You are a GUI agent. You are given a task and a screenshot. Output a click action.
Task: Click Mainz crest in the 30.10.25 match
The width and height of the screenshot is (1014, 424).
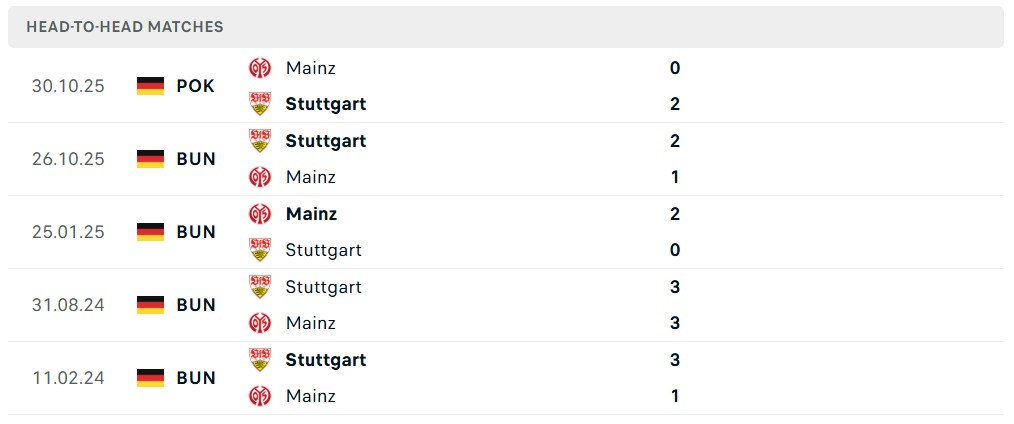(260, 68)
